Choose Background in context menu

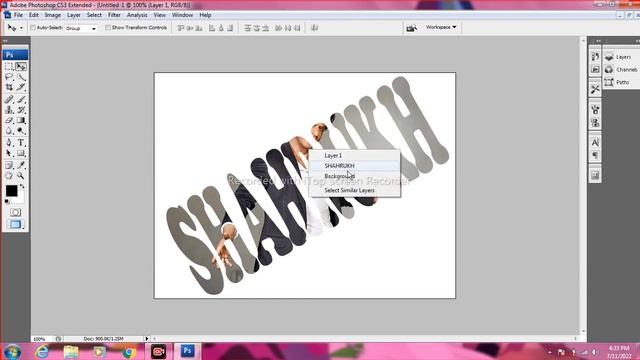[x=354, y=176]
